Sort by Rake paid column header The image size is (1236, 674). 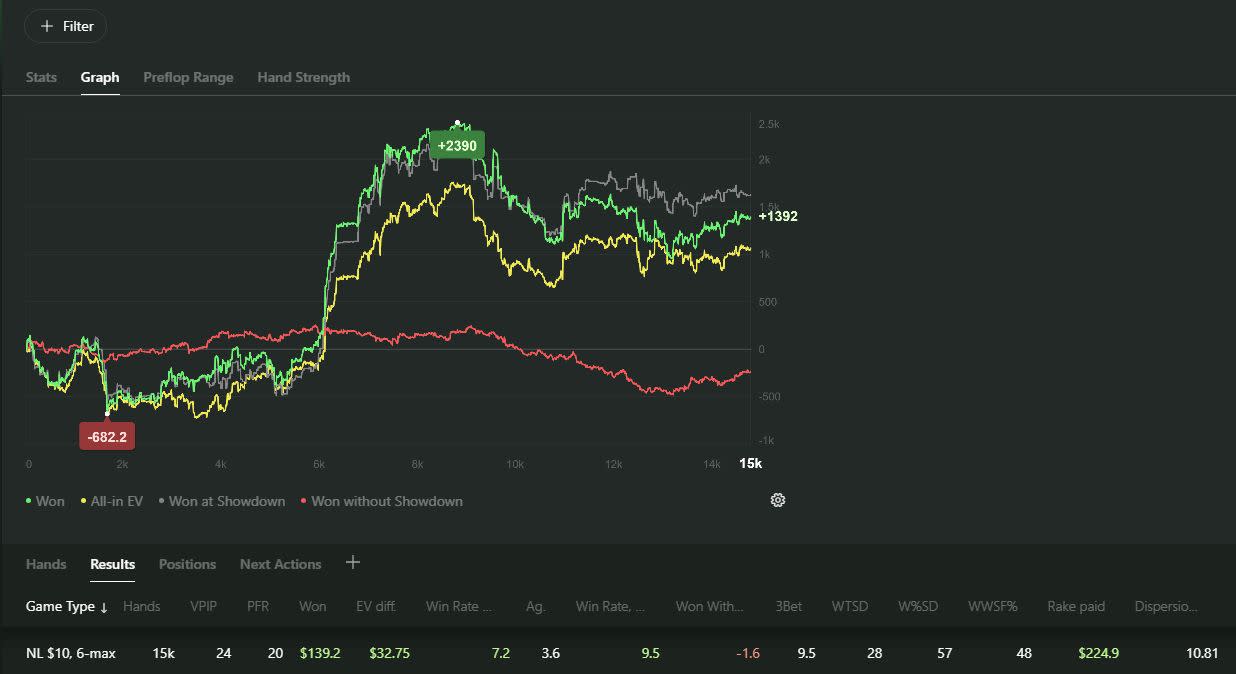click(1075, 606)
